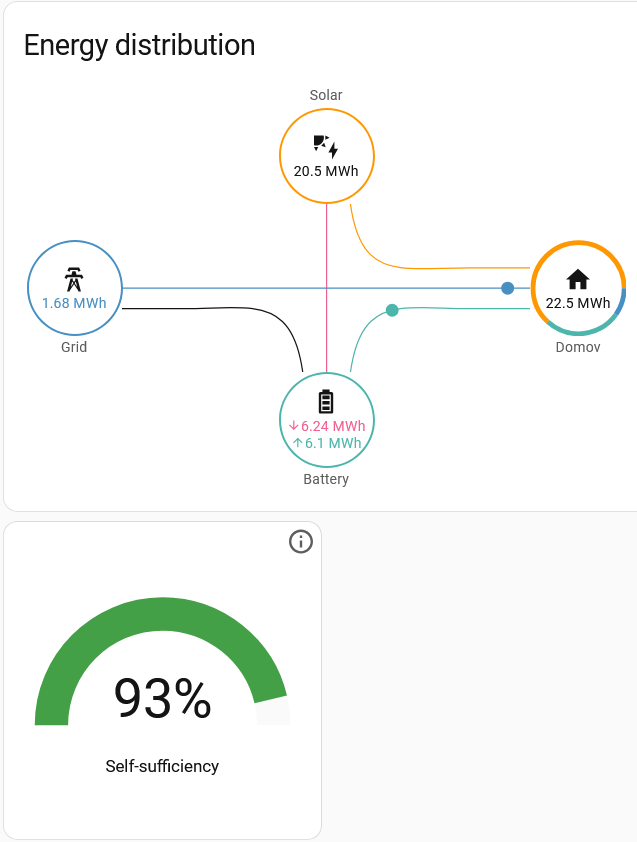This screenshot has width=637, height=842.
Task: Click the grid transmission tower icon
Action: tap(74, 278)
